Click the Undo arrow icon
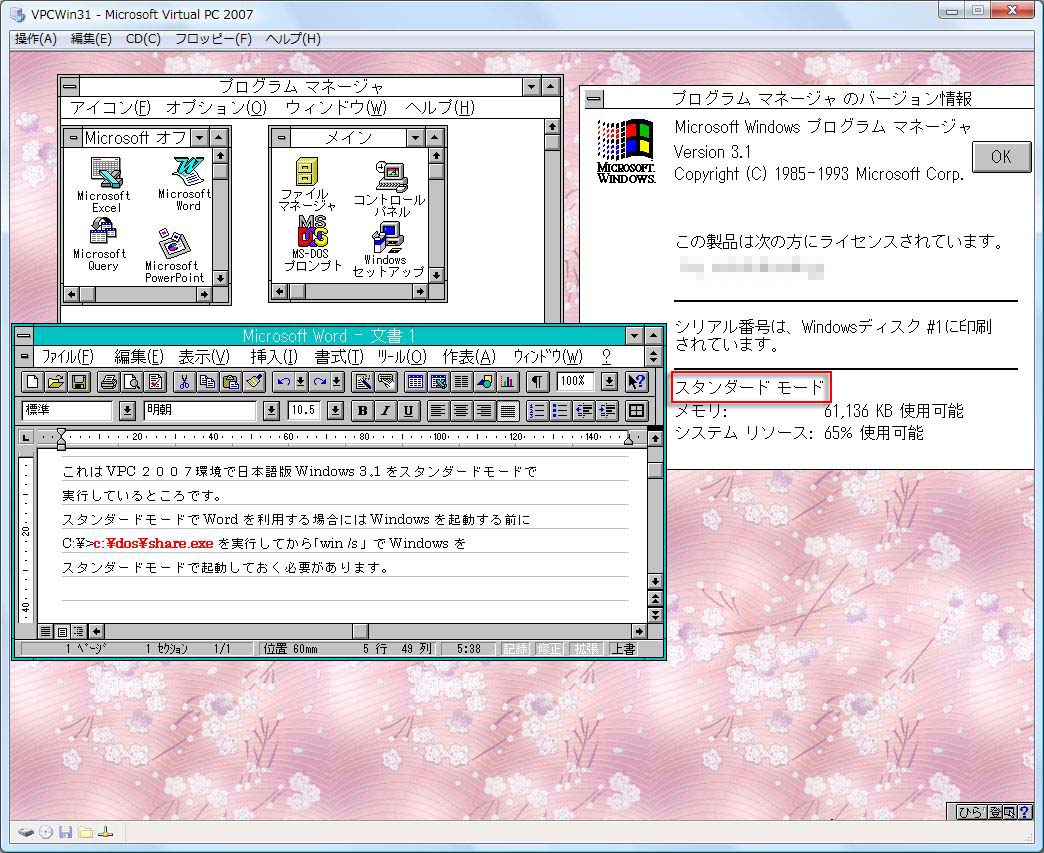1044x853 pixels. pyautogui.click(x=284, y=382)
